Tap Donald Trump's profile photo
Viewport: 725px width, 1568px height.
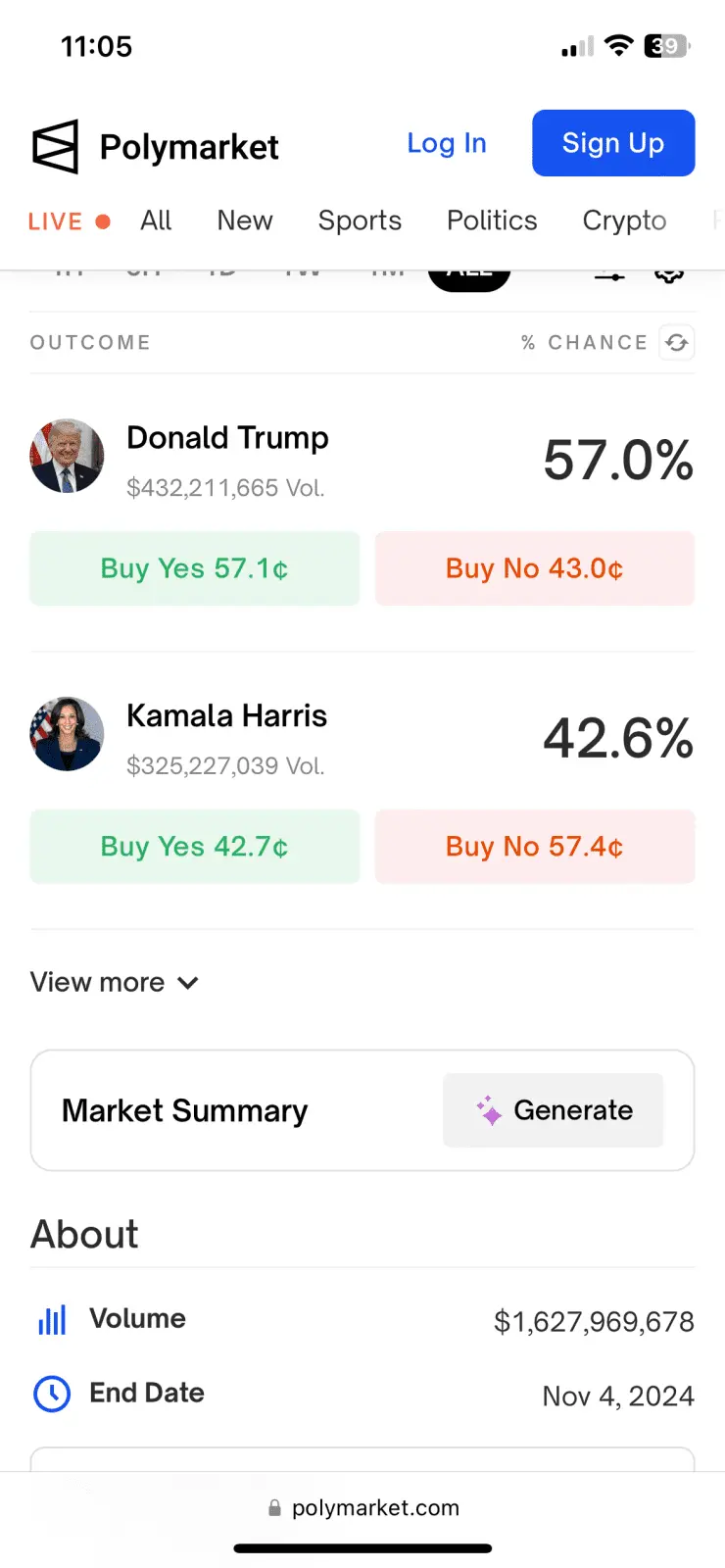pos(67,456)
